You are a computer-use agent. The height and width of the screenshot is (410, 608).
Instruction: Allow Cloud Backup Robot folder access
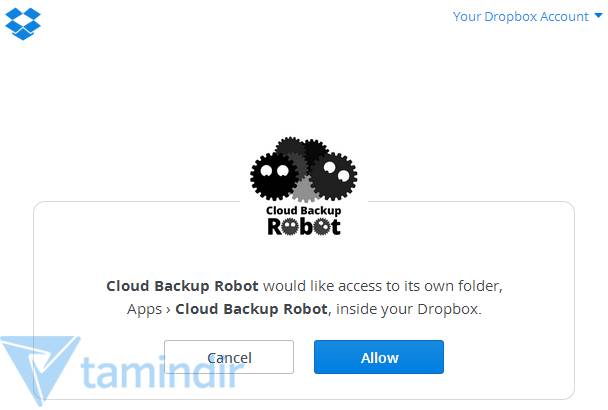pos(379,357)
